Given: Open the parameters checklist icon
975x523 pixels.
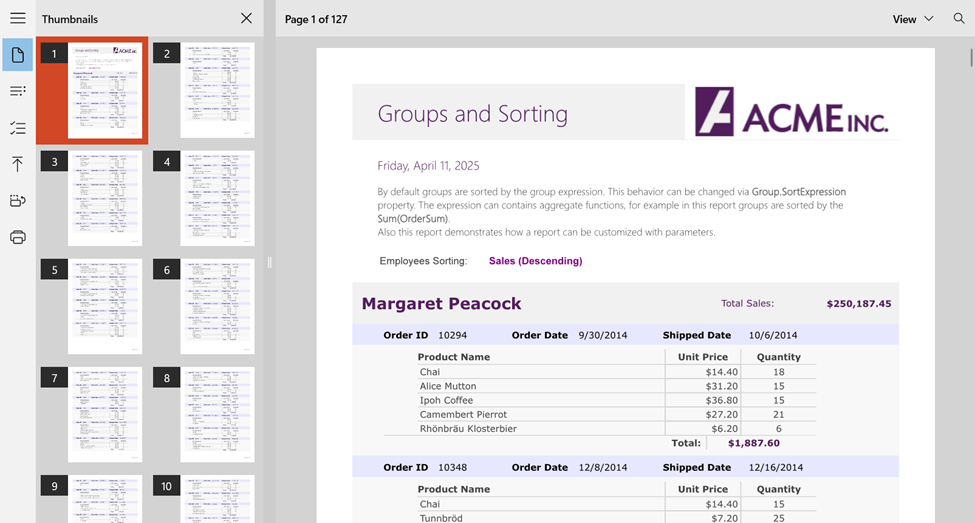Looking at the screenshot, I should pos(17,128).
